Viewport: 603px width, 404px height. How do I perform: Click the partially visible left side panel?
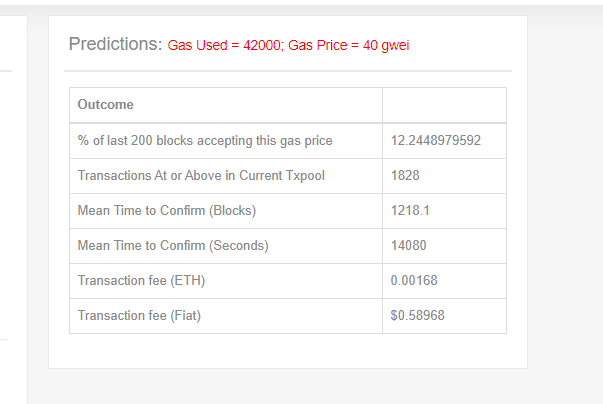point(13,209)
